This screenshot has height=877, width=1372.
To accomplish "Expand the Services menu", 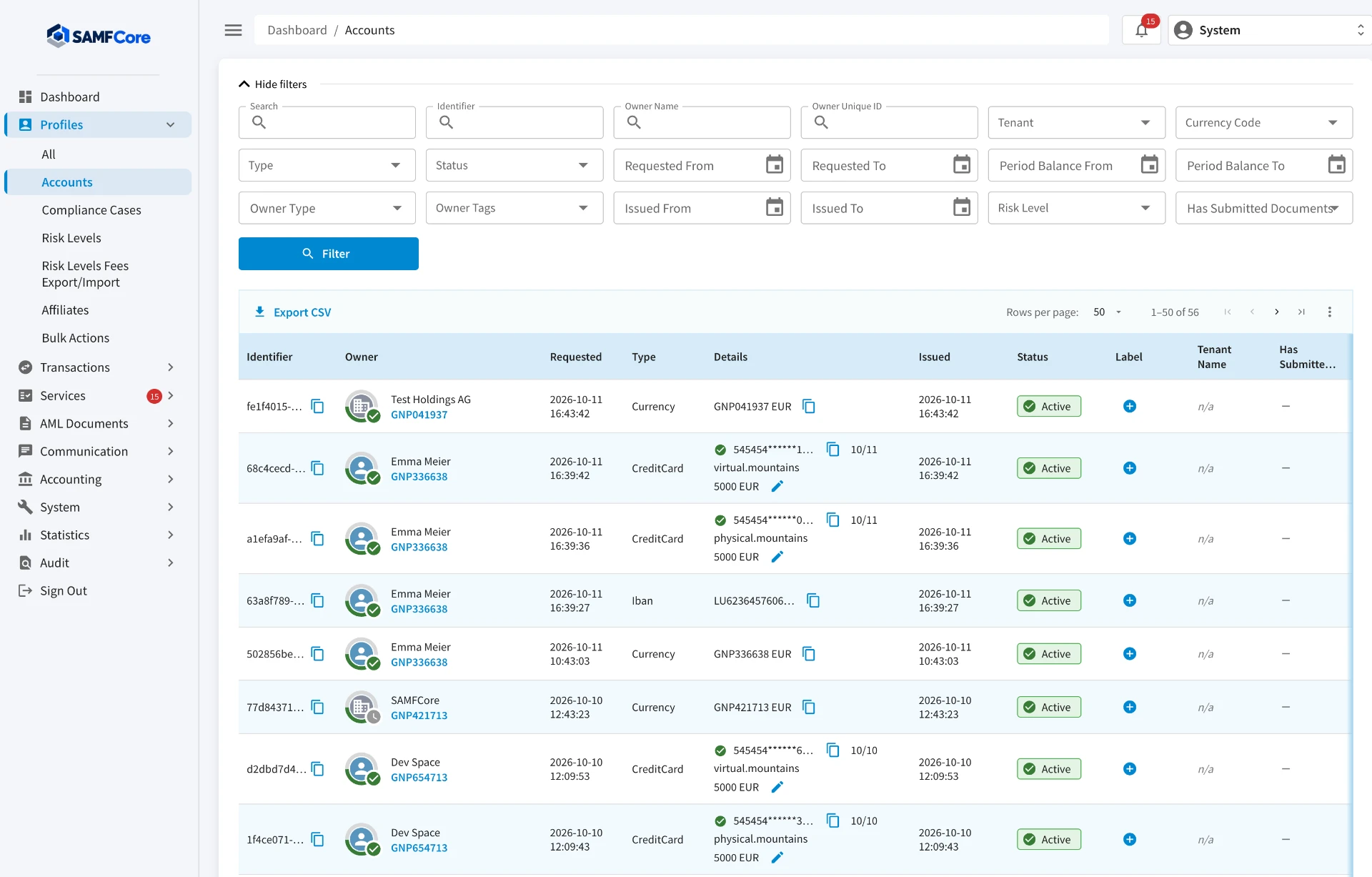I will click(x=98, y=395).
